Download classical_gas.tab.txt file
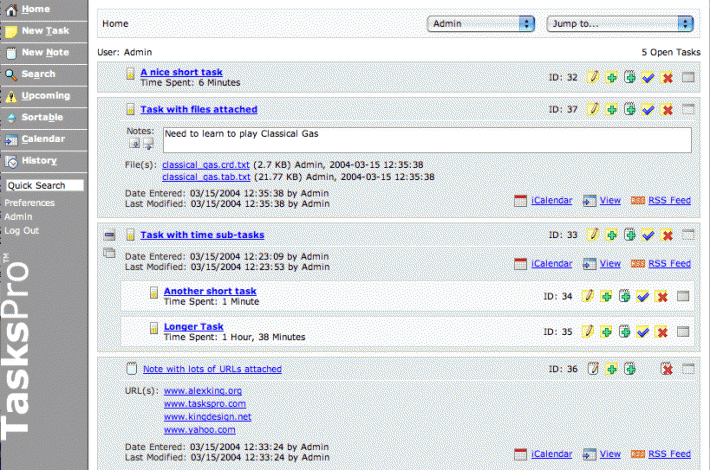Viewport: 710px width, 470px height. point(206,177)
